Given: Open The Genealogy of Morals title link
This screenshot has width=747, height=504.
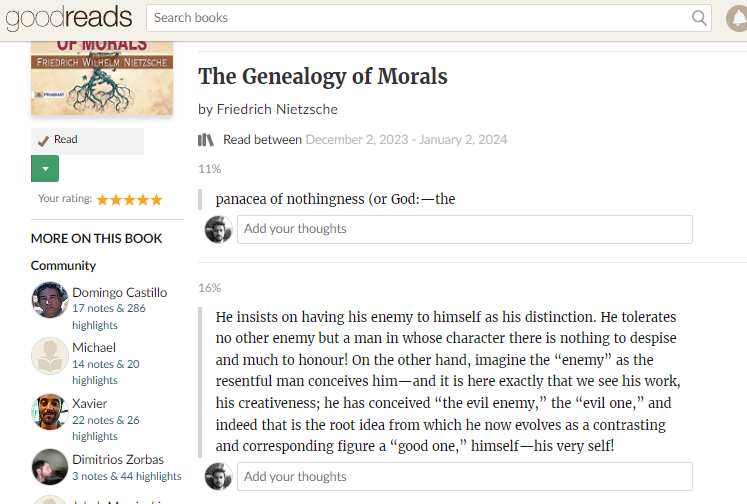Looking at the screenshot, I should (x=322, y=77).
